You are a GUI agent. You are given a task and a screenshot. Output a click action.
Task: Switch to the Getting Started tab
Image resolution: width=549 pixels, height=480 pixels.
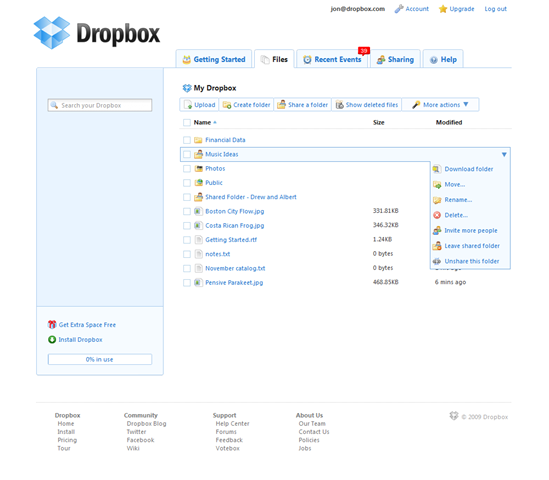tap(214, 59)
